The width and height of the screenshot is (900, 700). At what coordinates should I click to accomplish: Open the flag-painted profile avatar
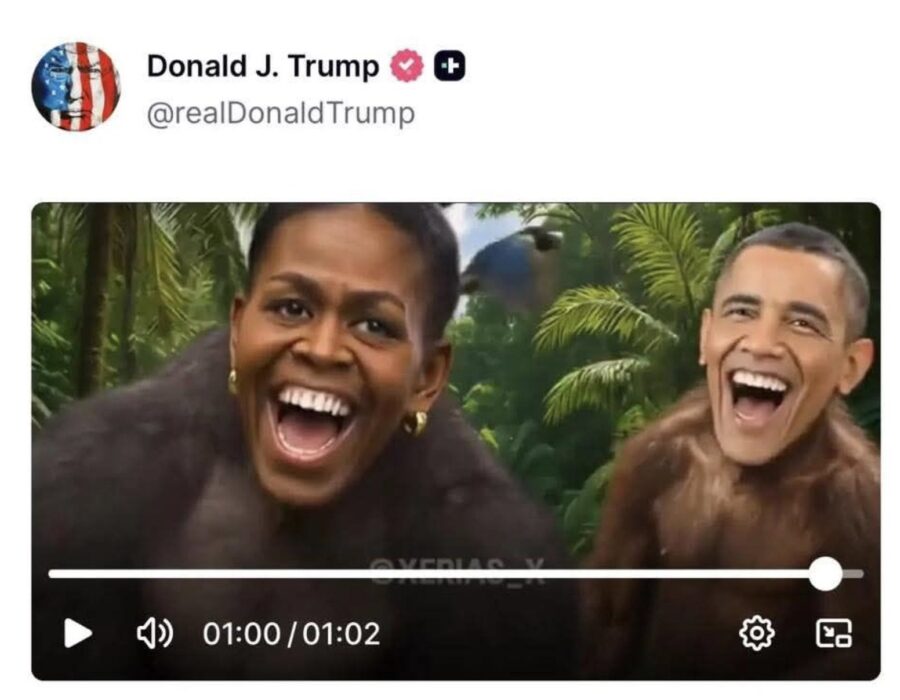(x=76, y=87)
